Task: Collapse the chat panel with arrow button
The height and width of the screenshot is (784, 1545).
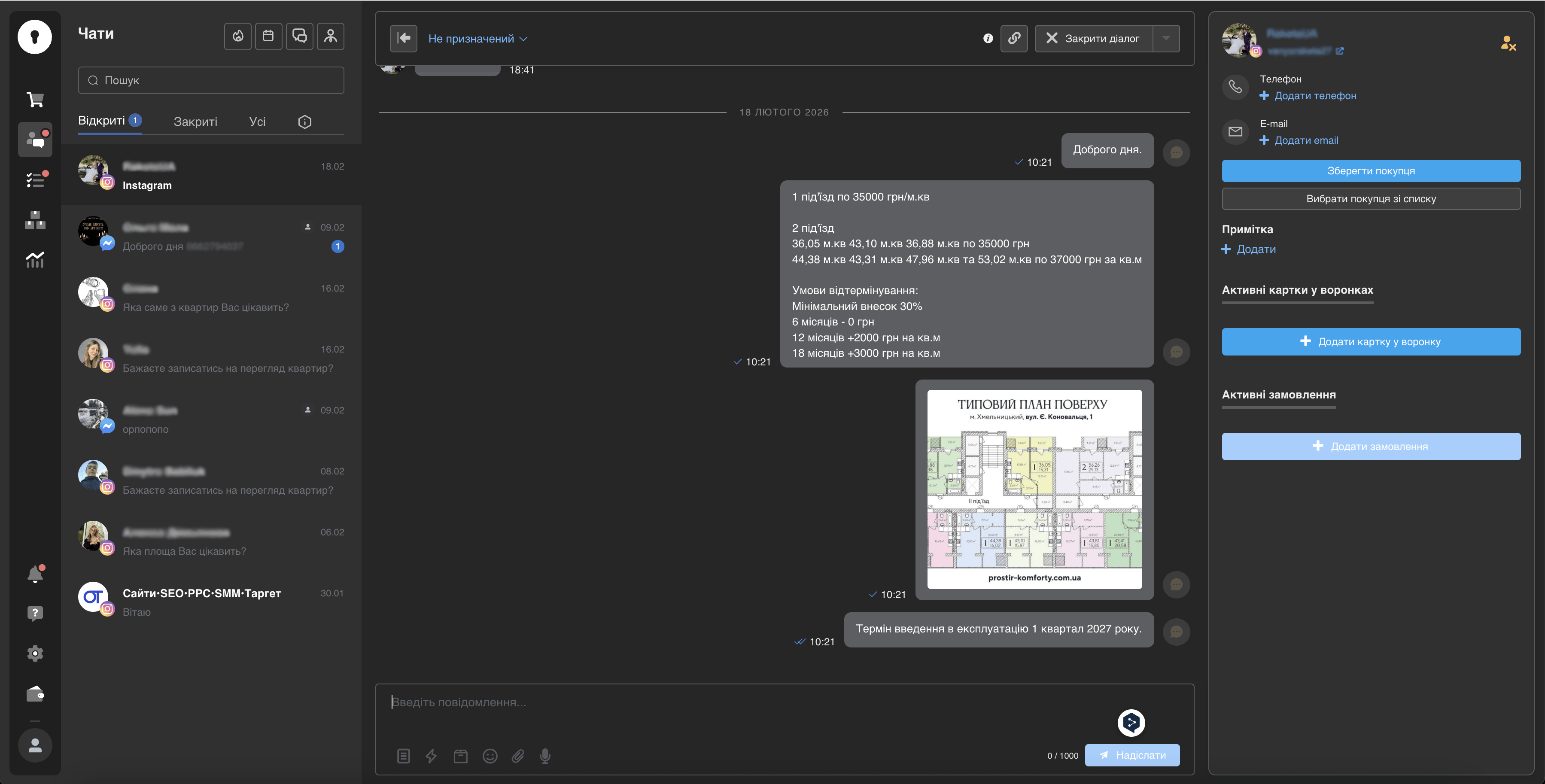Action: tap(404, 38)
